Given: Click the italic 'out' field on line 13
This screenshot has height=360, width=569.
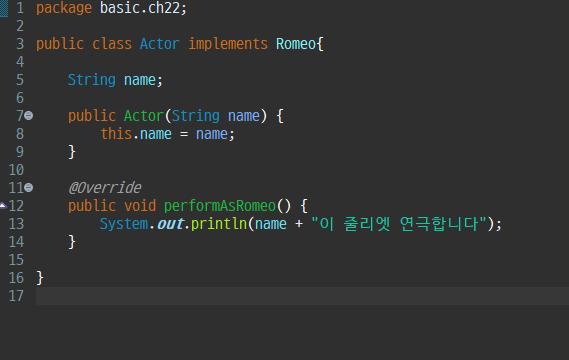Looking at the screenshot, I should [x=170, y=224].
